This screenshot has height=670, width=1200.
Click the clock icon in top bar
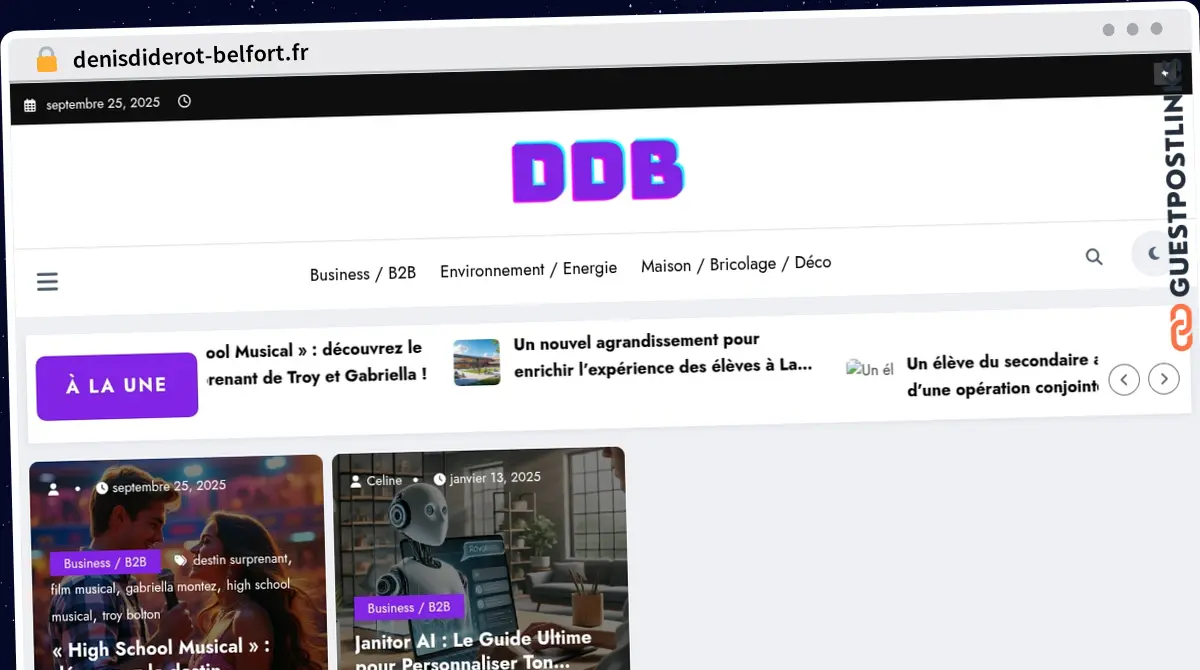pos(184,101)
